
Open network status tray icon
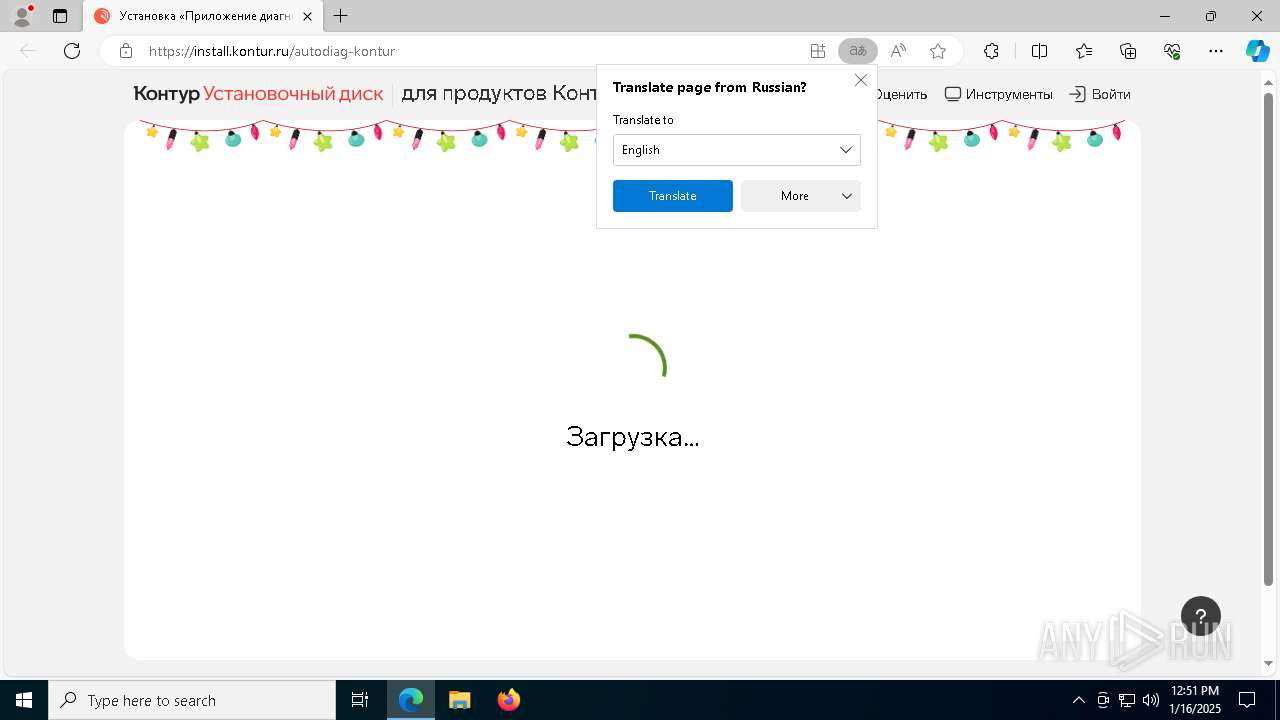(x=1127, y=700)
